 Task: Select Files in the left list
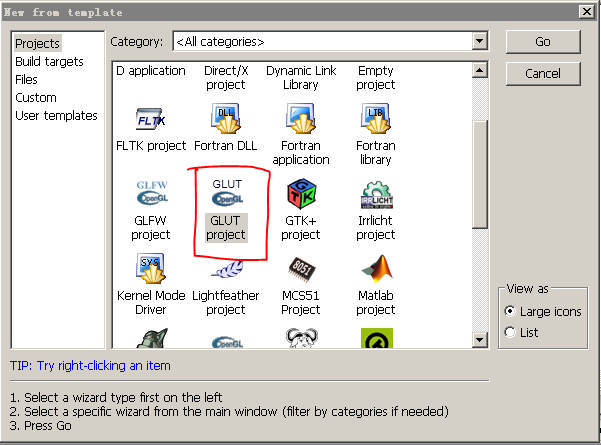[x=26, y=80]
